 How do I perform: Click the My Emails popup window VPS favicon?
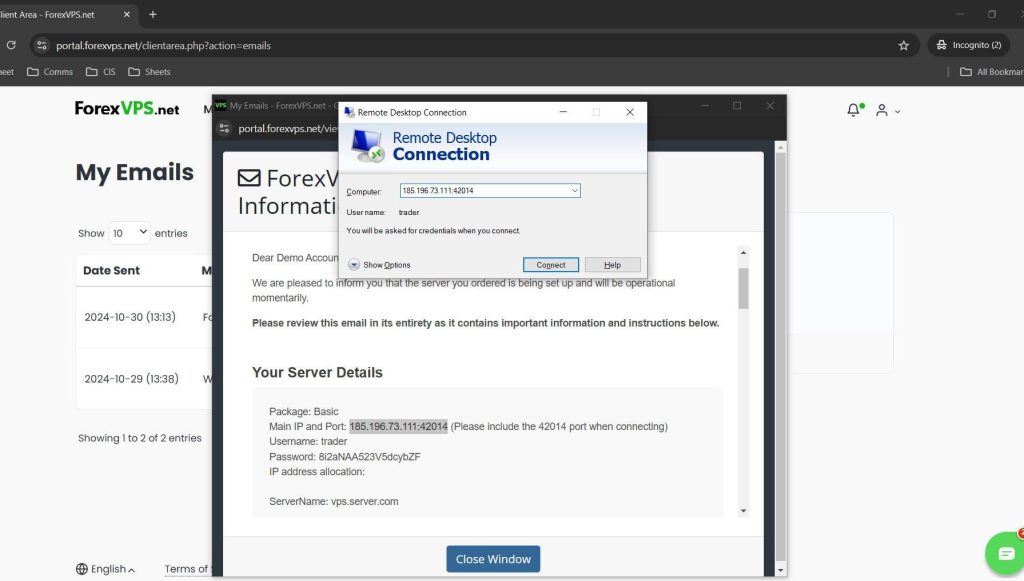[x=221, y=105]
